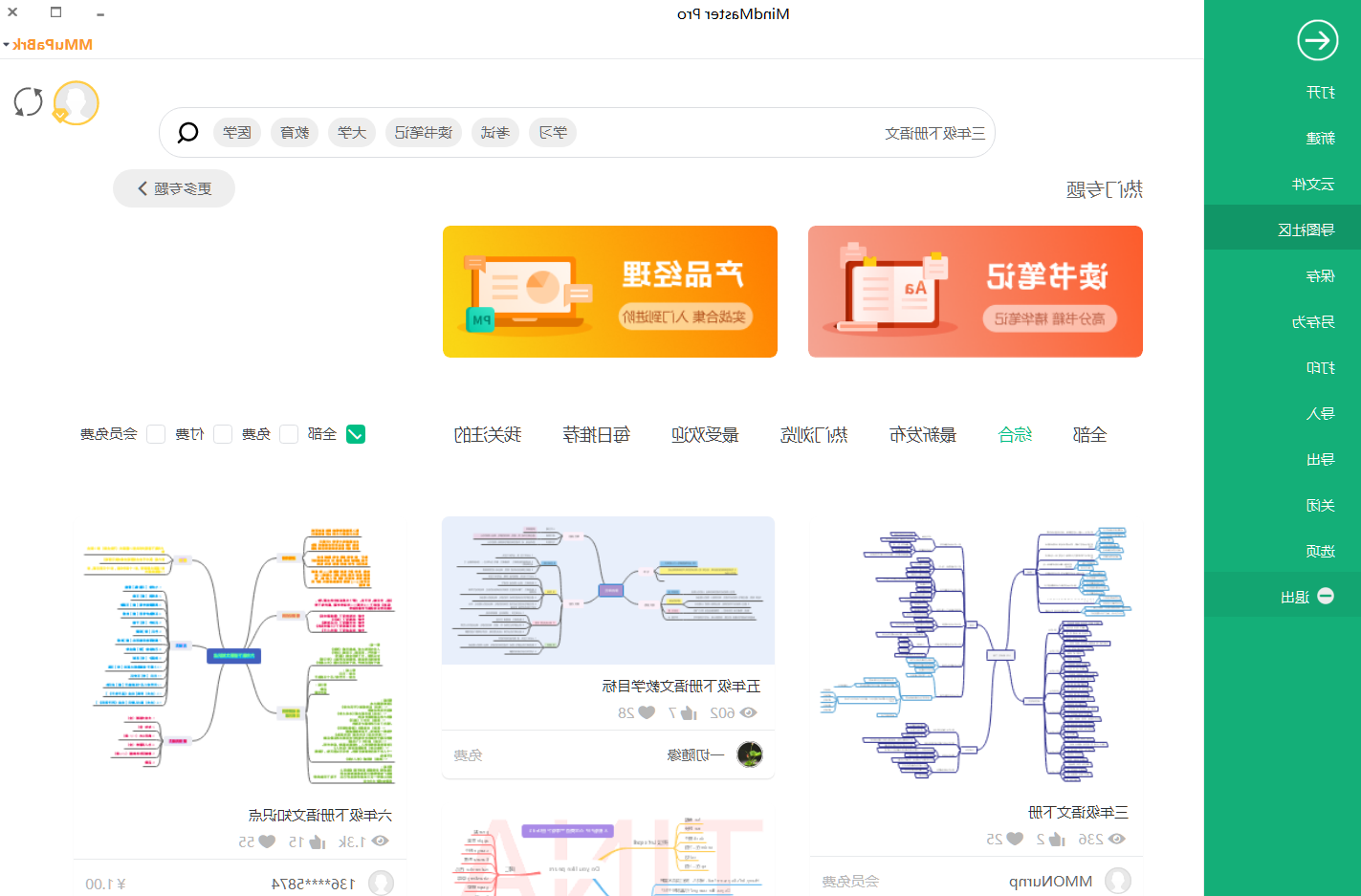Image resolution: width=1361 pixels, height=896 pixels.
Task: Click the thumbs-up icon showing 7
Action: pyautogui.click(x=689, y=712)
